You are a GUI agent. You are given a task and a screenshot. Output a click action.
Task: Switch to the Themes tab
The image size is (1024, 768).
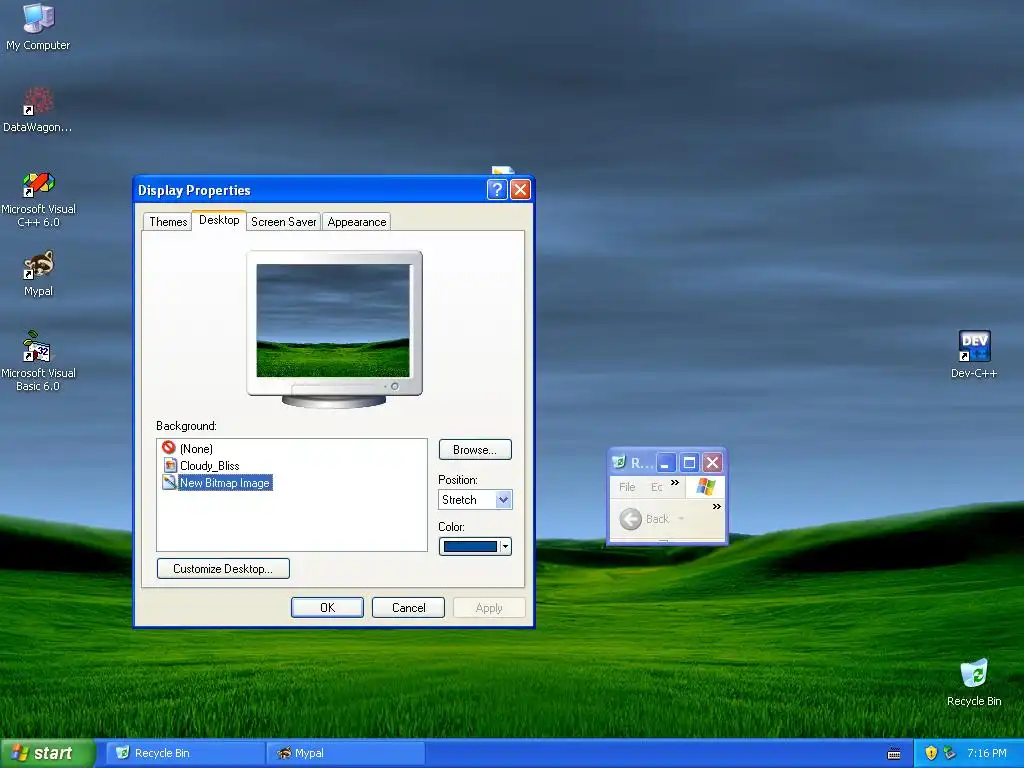(168, 221)
